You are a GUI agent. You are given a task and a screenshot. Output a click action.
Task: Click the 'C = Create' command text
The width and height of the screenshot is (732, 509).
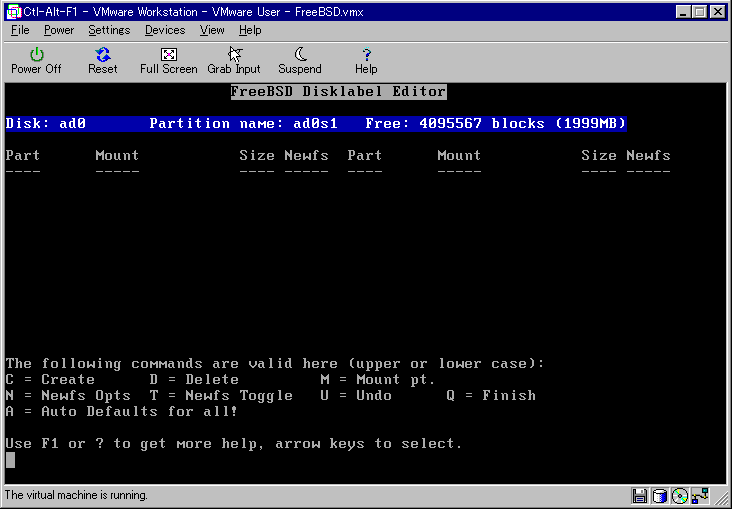click(50, 380)
